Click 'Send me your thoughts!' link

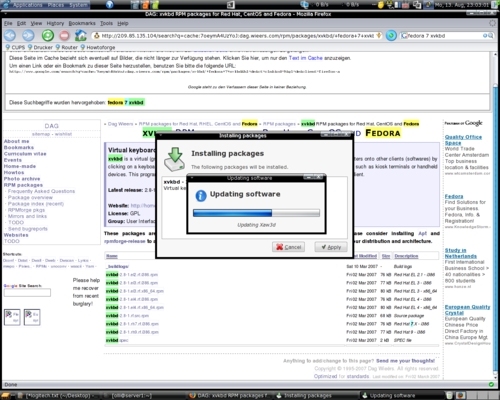point(405,361)
